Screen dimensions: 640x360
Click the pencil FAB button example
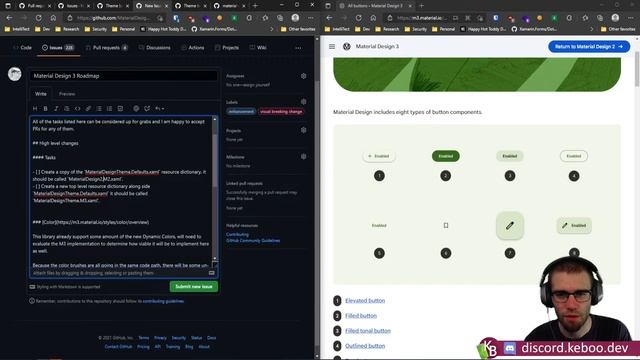[x=510, y=225]
